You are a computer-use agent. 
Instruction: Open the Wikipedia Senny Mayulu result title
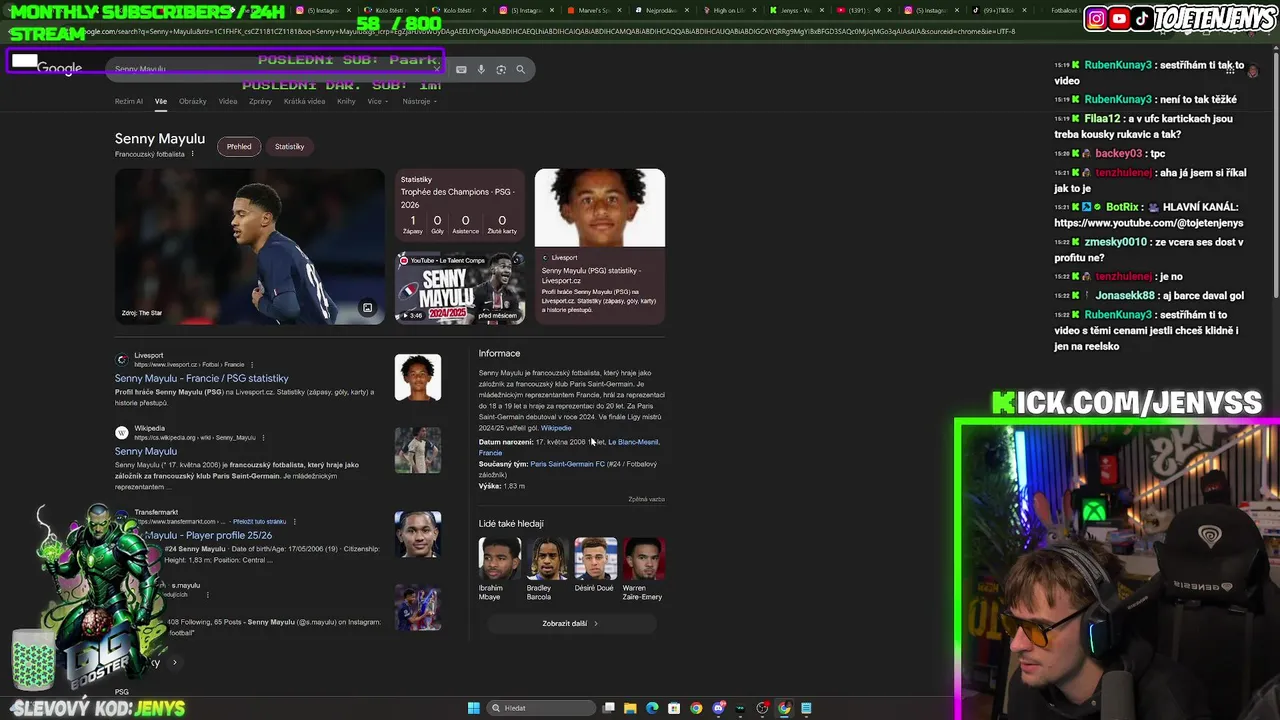[146, 451]
